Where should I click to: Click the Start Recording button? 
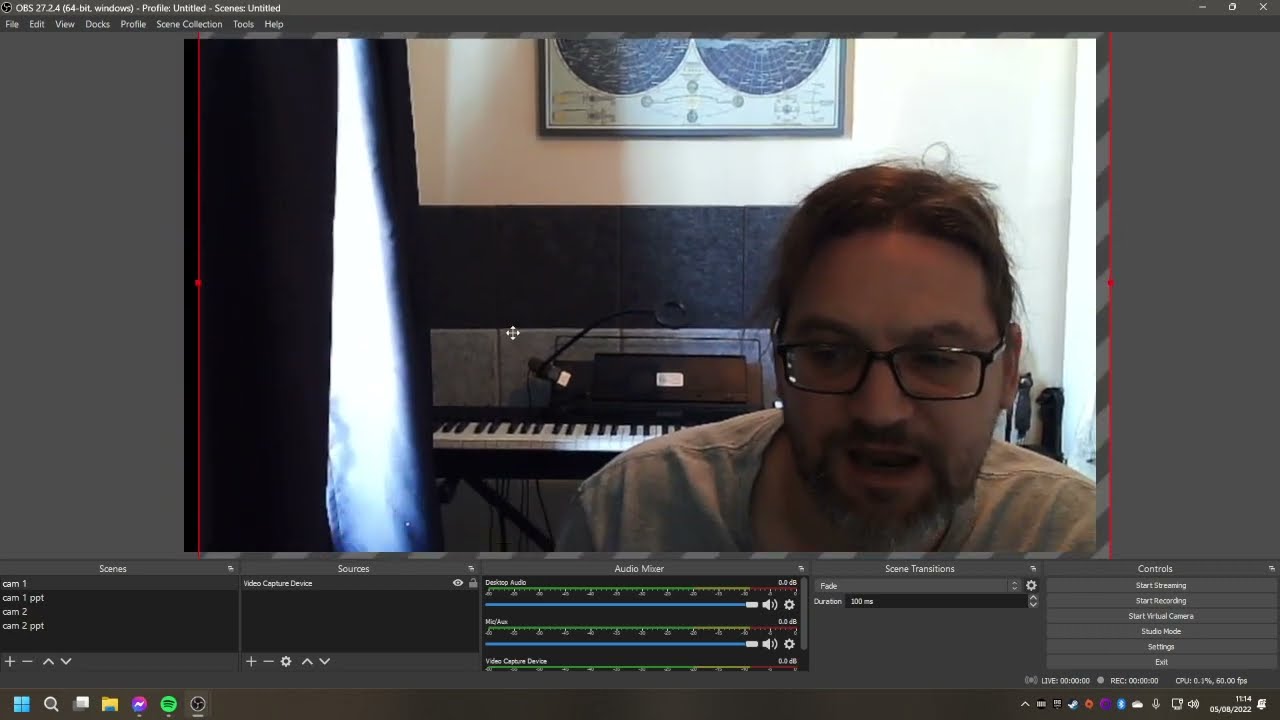coord(1161,601)
